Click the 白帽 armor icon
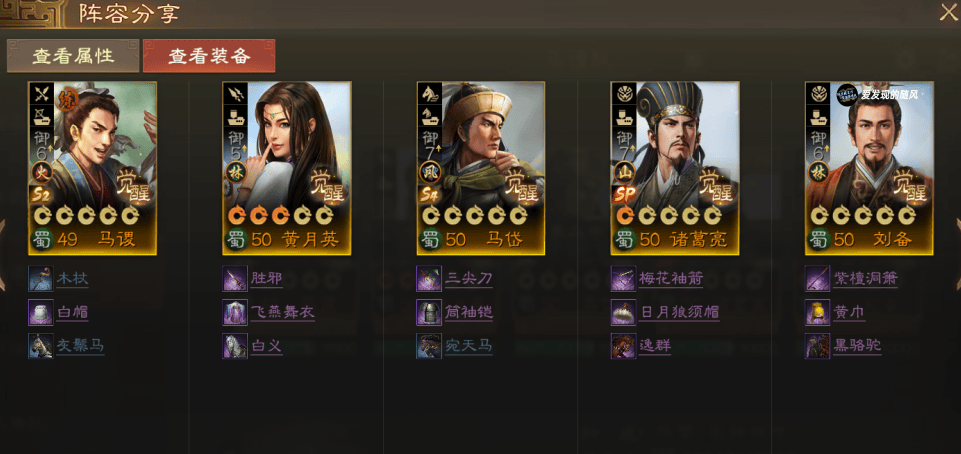The width and height of the screenshot is (961, 454). click(40, 312)
